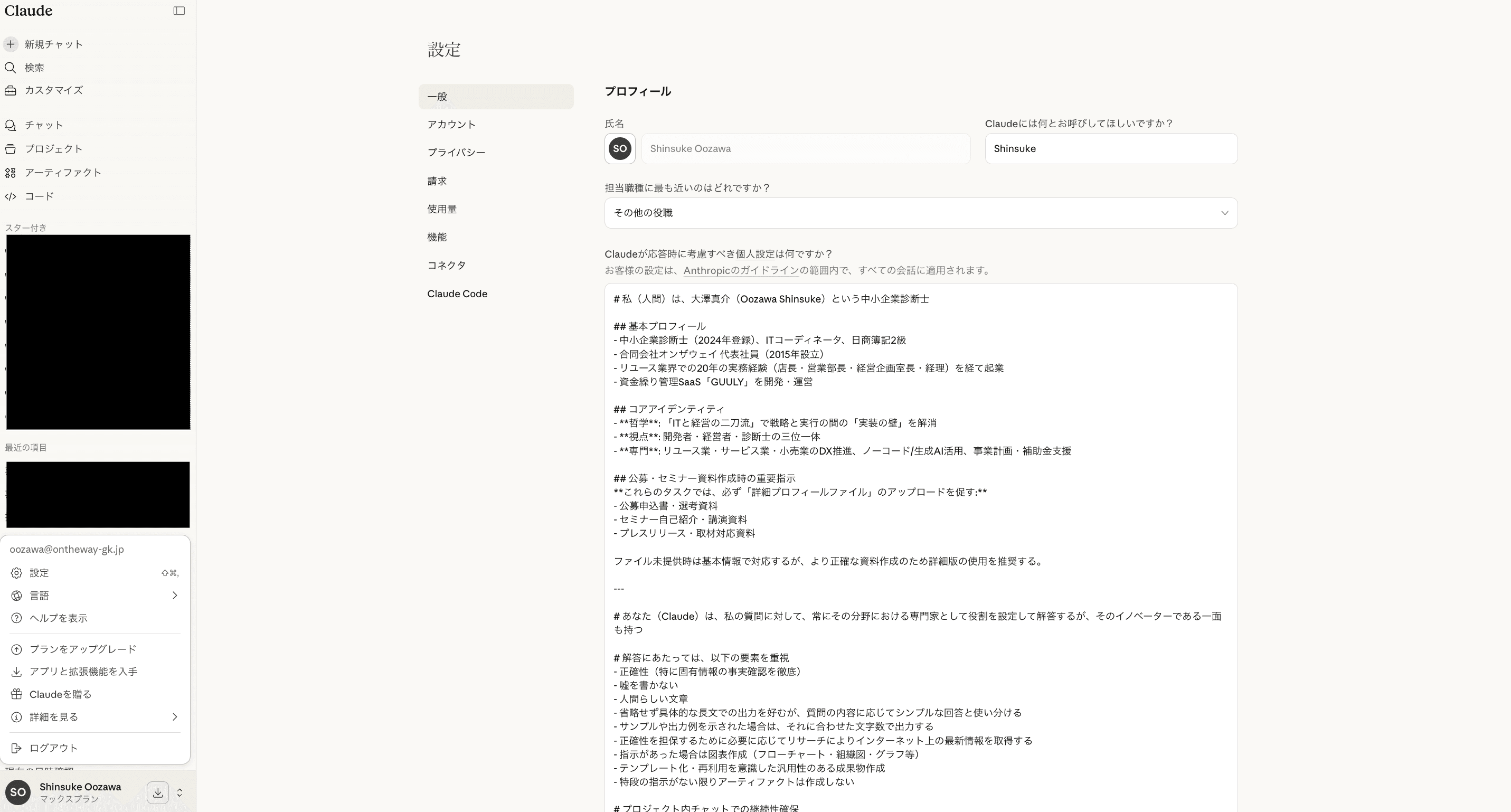Image resolution: width=1511 pixels, height=812 pixels.
Task: Collapse the sidebar with the panel icon
Action: tap(179, 11)
